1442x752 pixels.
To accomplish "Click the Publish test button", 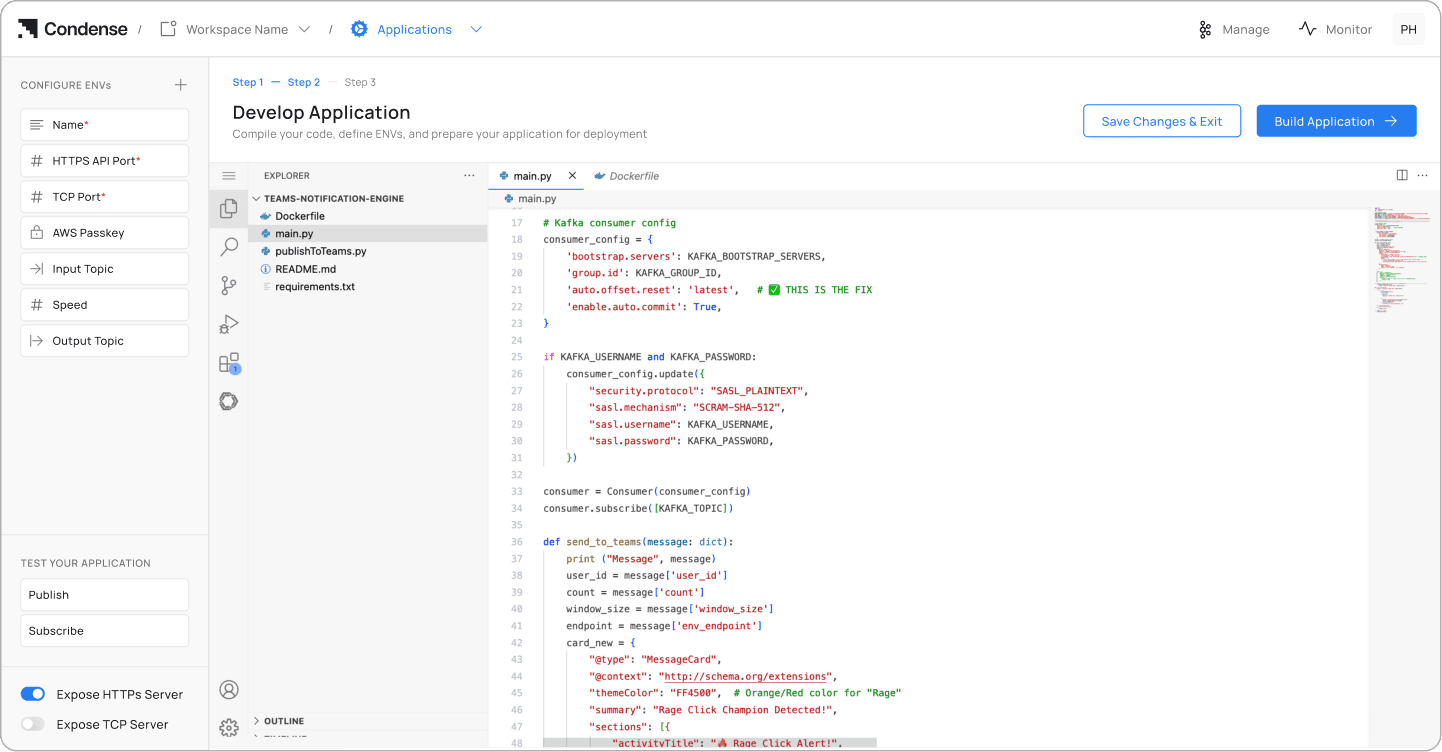I will pyautogui.click(x=104, y=595).
